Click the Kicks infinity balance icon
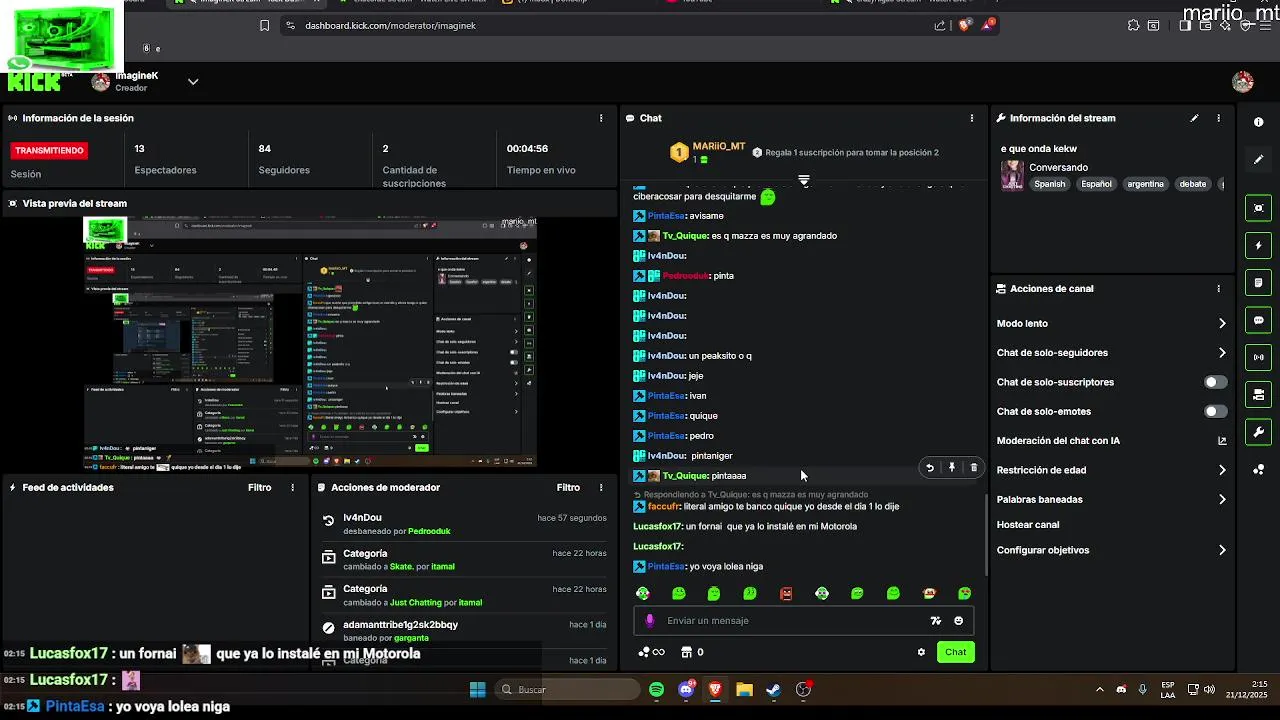1280x720 pixels. [651, 652]
